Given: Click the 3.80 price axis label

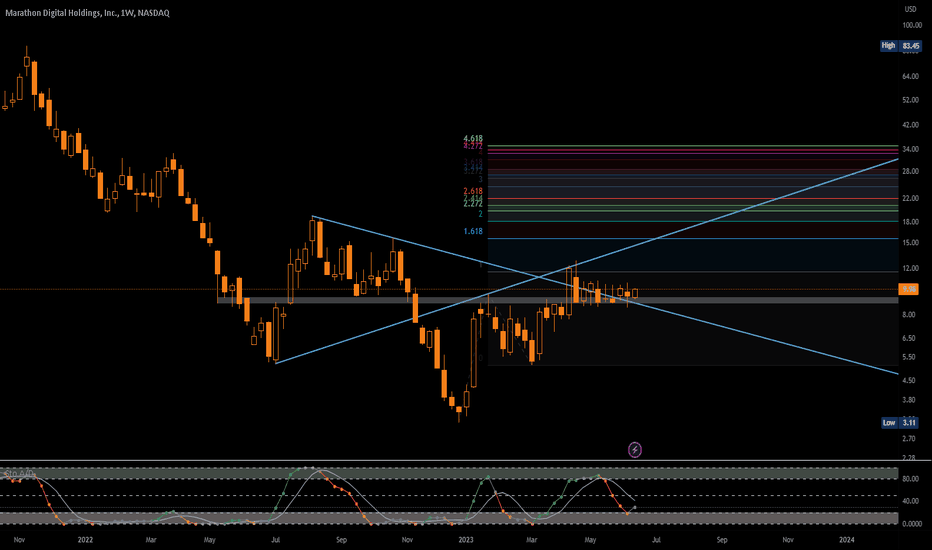Looking at the screenshot, I should coord(909,400).
